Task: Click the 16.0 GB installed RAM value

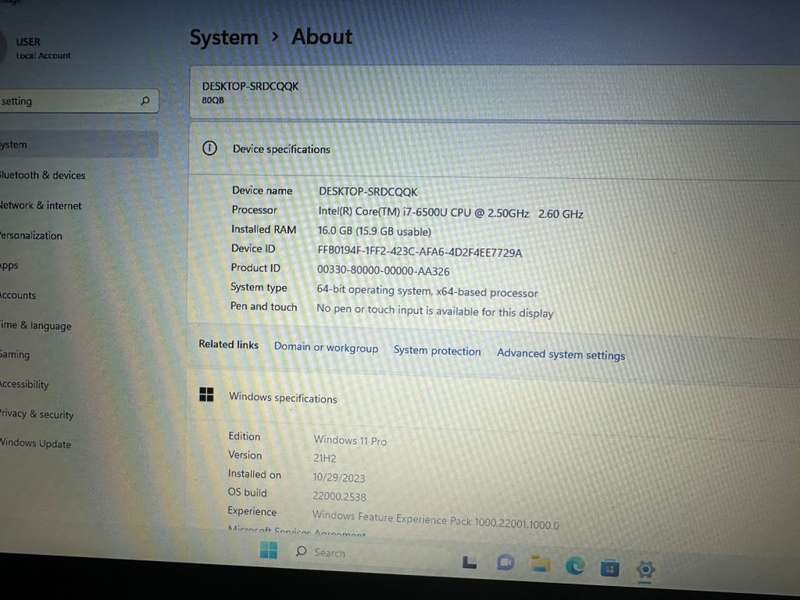Action: pos(374,231)
